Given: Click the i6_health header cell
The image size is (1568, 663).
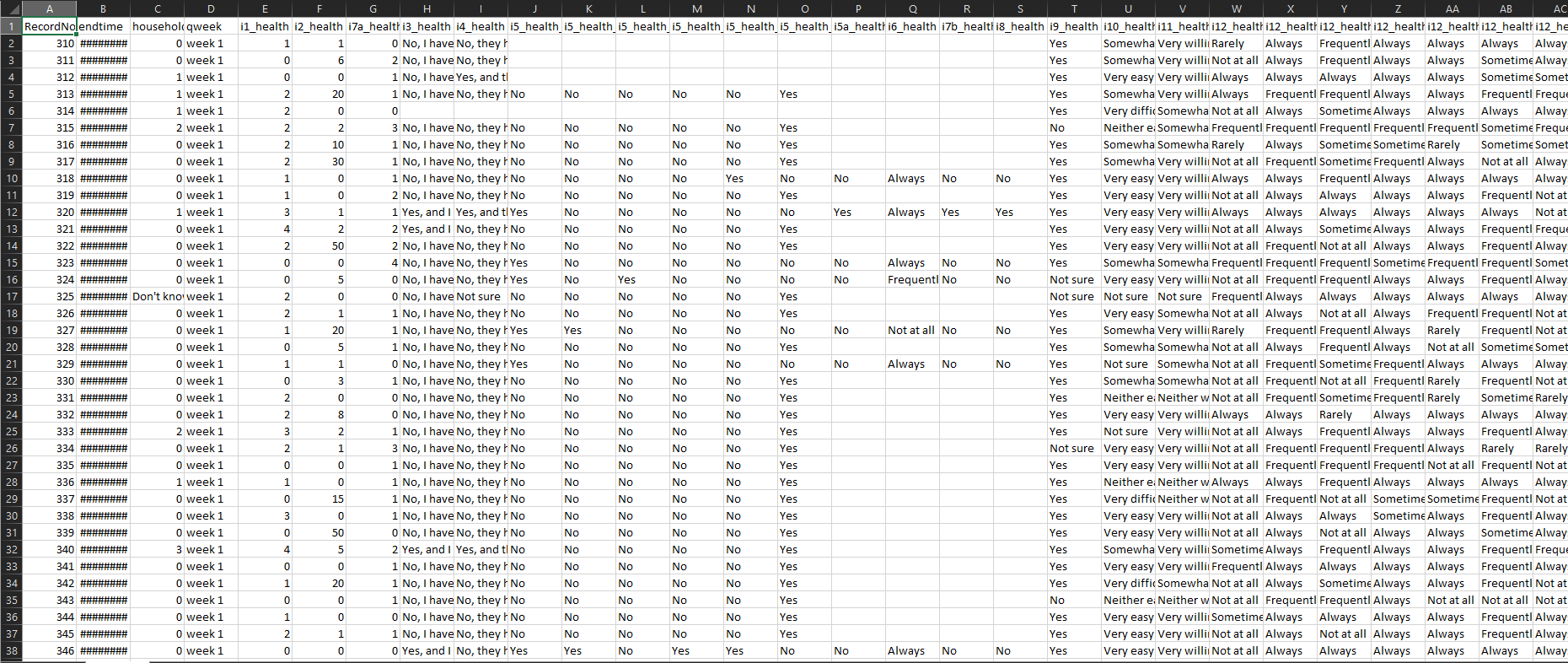Looking at the screenshot, I should [x=912, y=26].
